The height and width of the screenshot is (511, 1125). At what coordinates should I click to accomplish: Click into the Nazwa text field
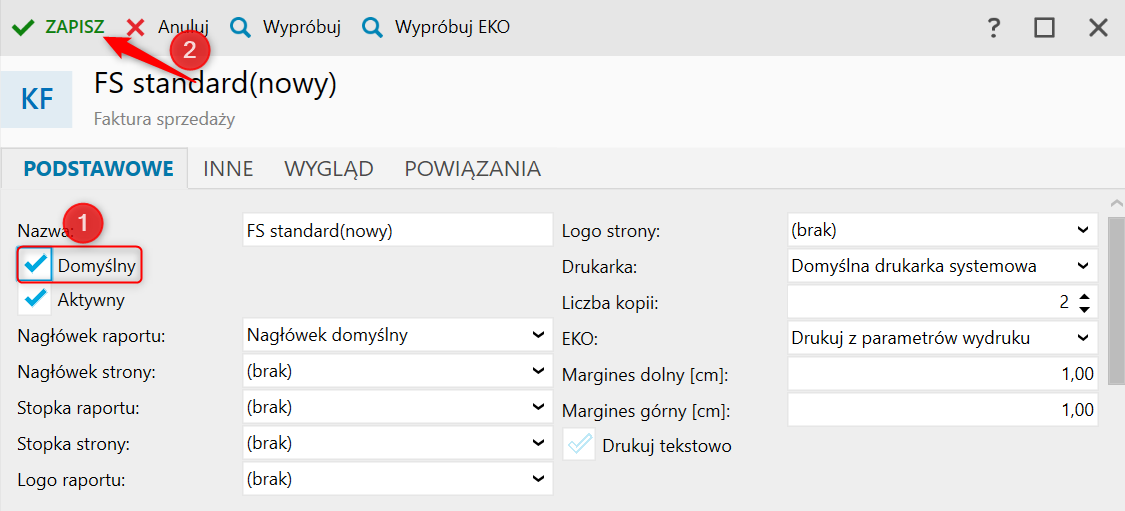pyautogui.click(x=398, y=230)
